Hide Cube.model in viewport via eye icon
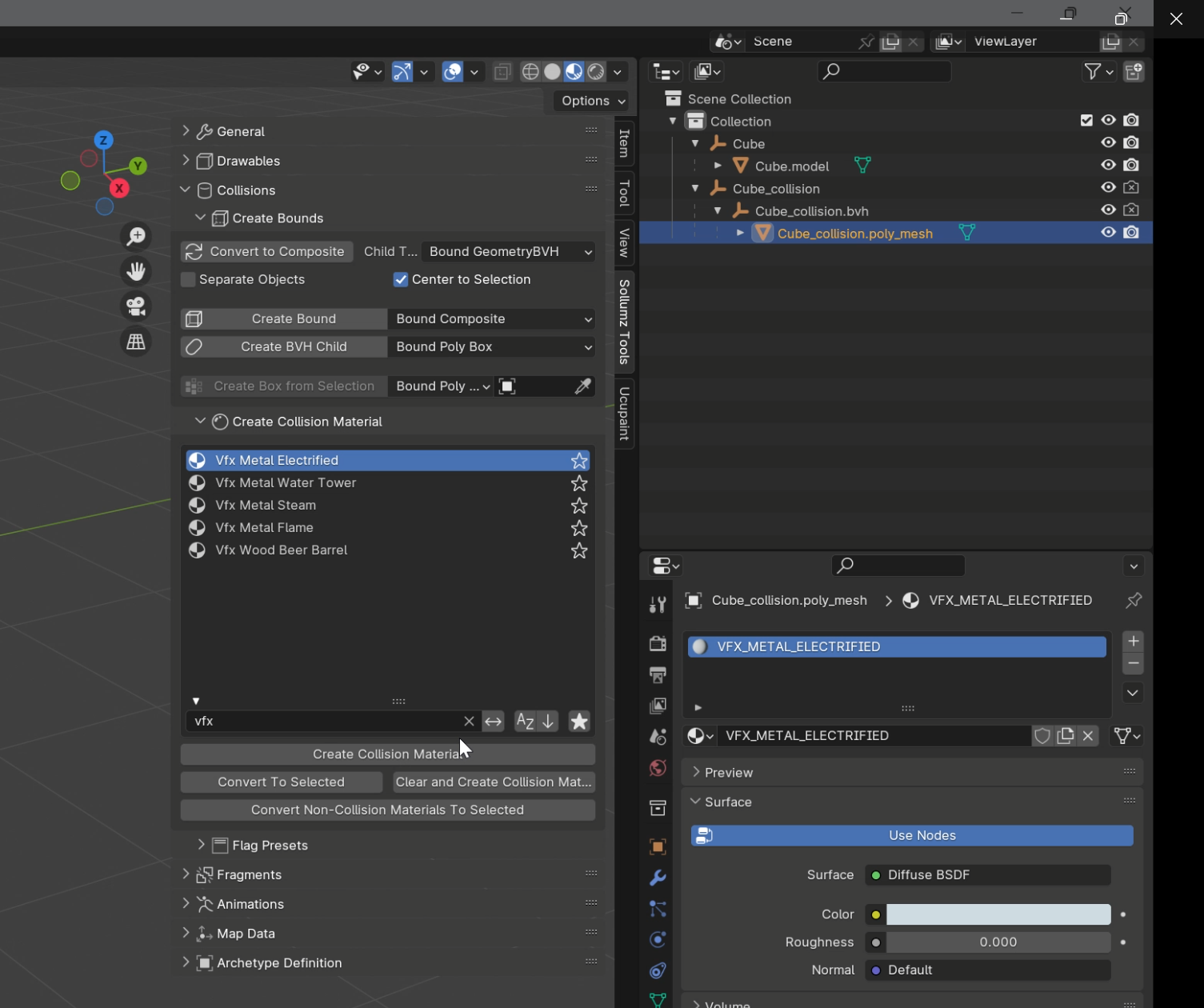The height and width of the screenshot is (1008, 1204). pos(1108,166)
